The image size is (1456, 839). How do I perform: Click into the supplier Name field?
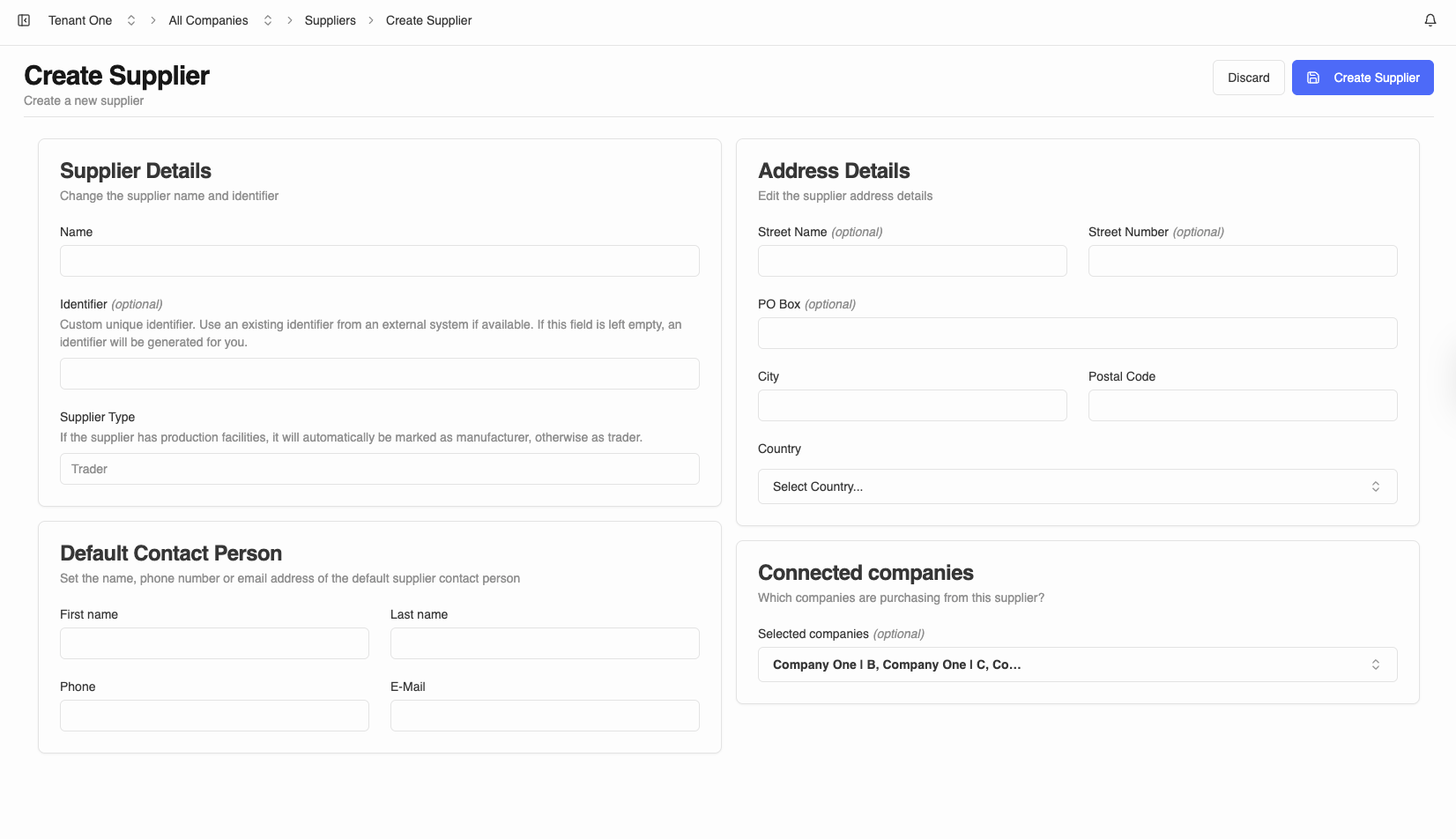(x=379, y=261)
